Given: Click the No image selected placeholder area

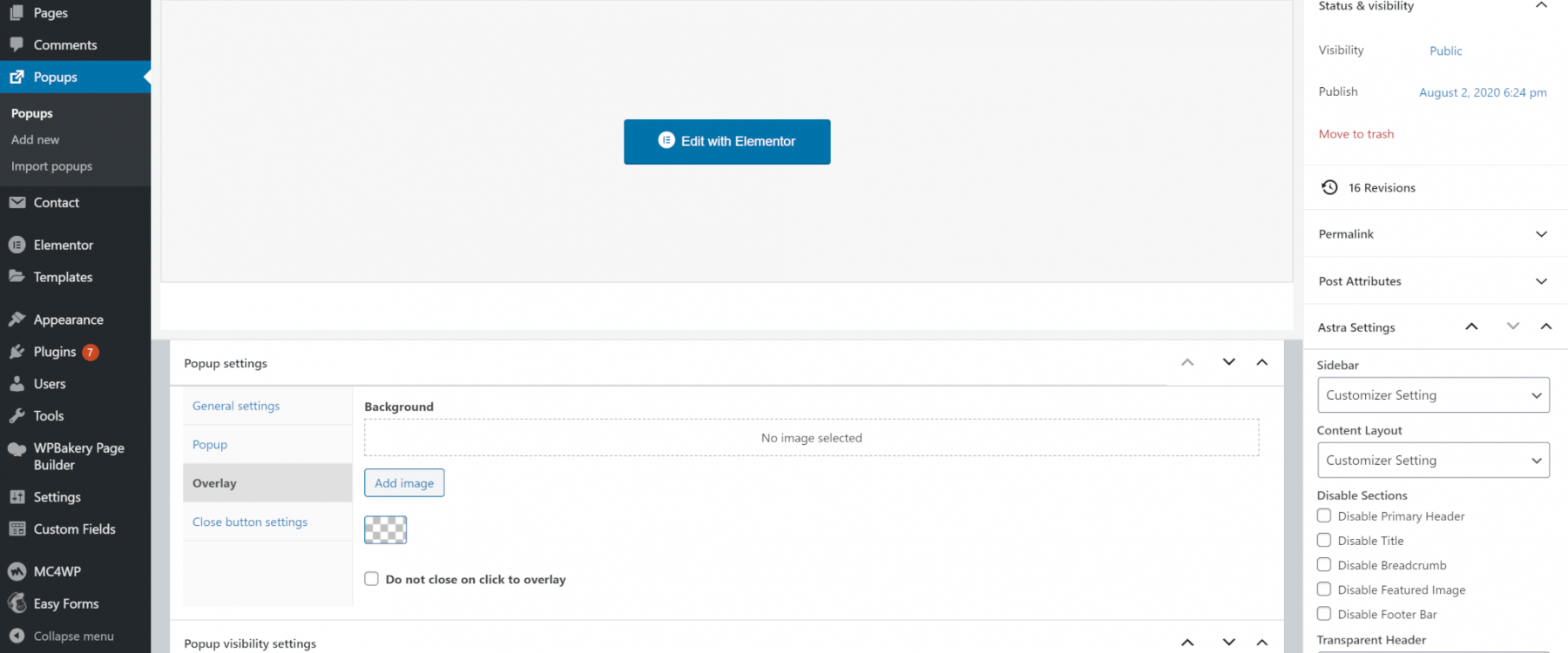Looking at the screenshot, I should pos(811,438).
